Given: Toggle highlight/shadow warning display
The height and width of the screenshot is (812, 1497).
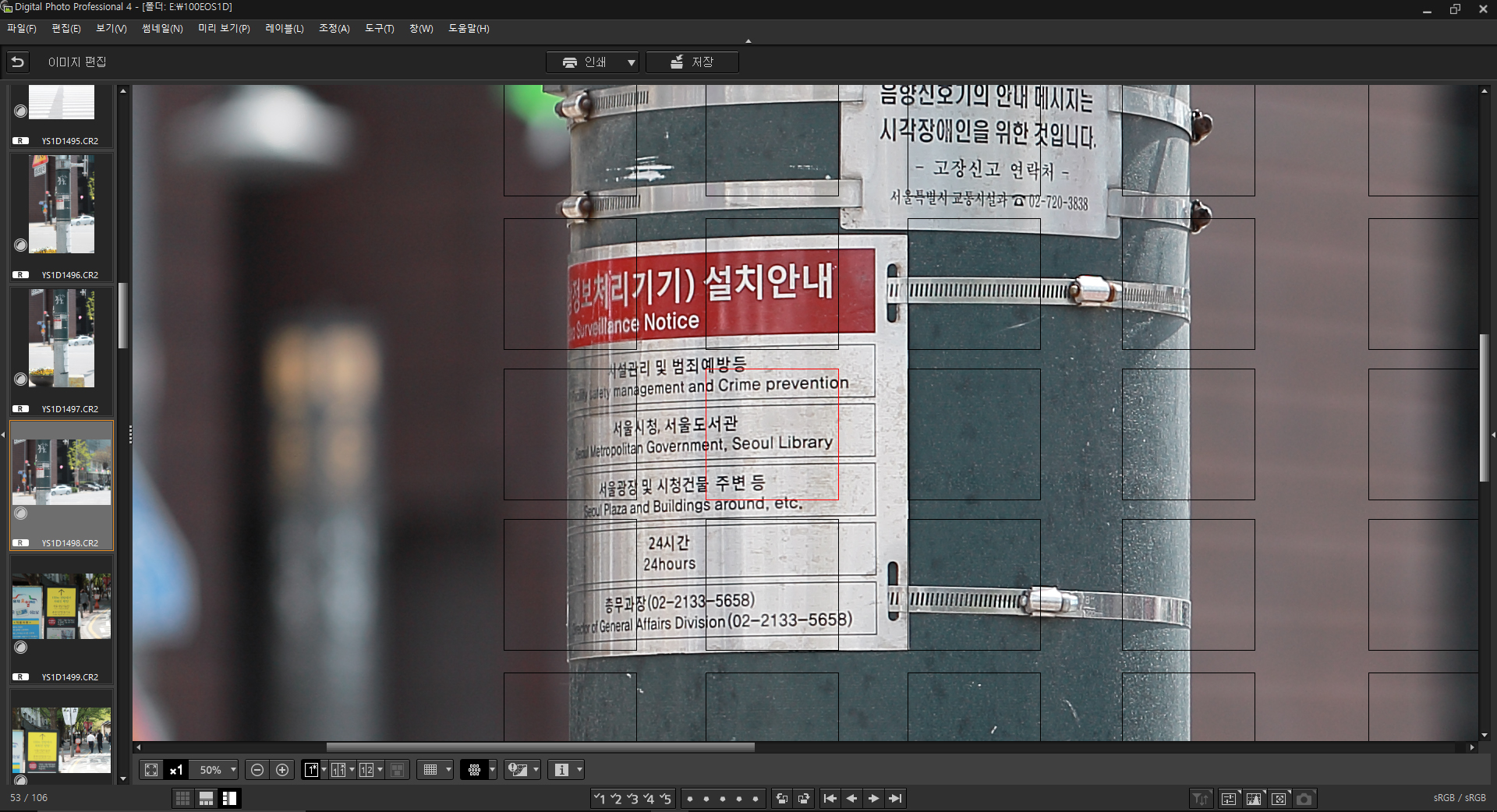Looking at the screenshot, I should pyautogui.click(x=518, y=770).
